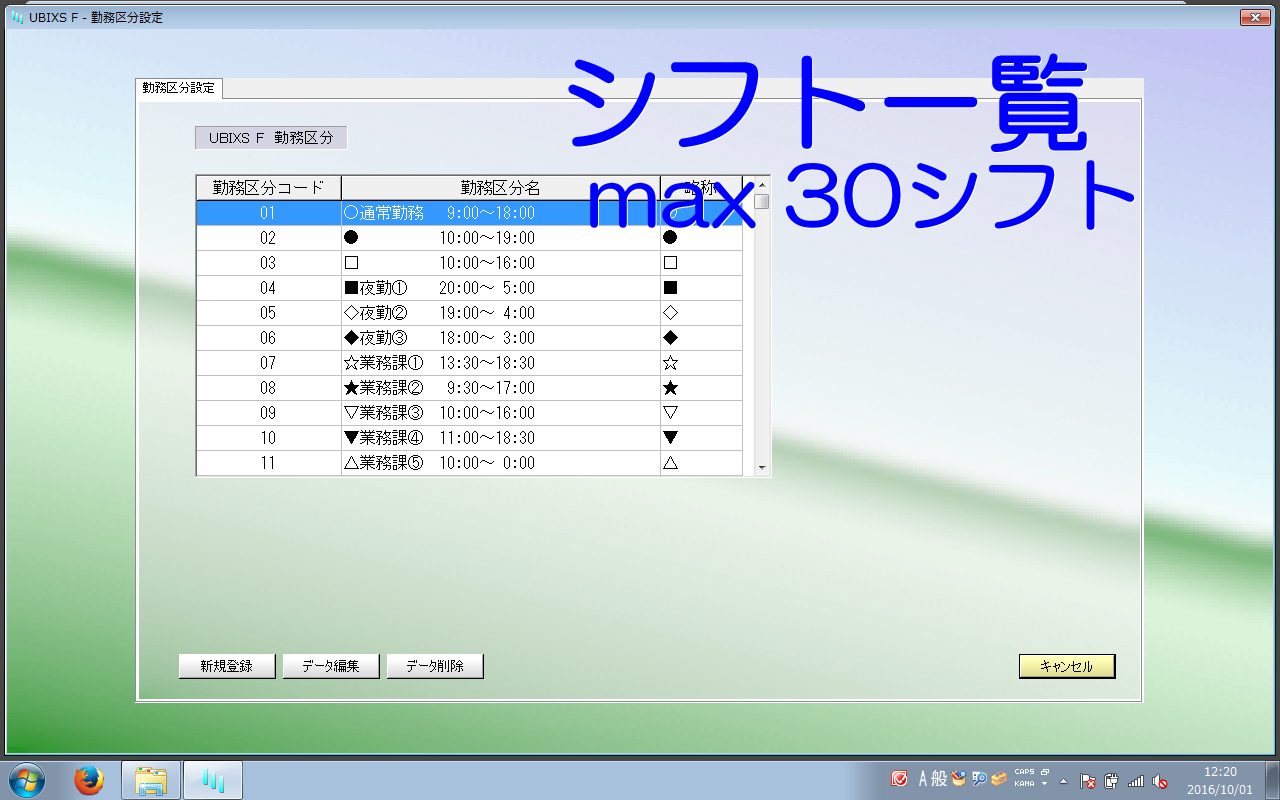Click the network signal bars tray icon
Viewport: 1280px width, 800px height.
pyautogui.click(x=1136, y=781)
